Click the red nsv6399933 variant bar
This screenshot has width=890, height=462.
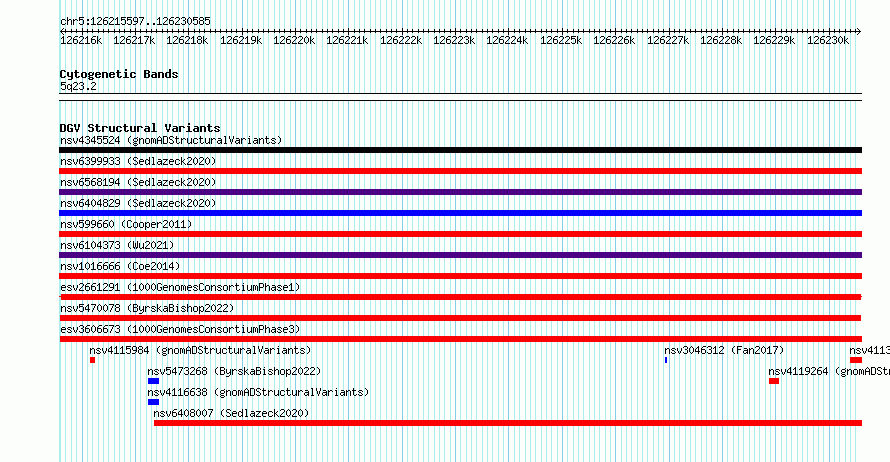pyautogui.click(x=460, y=171)
